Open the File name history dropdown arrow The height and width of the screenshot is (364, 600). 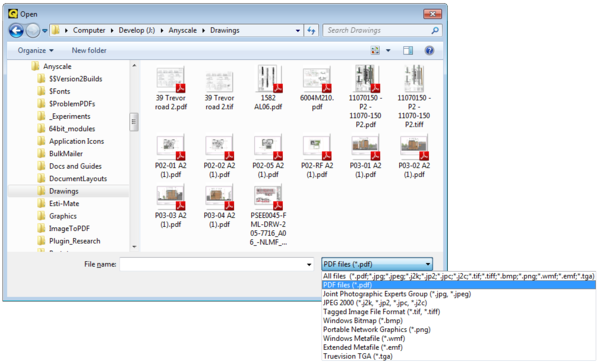click(x=309, y=264)
